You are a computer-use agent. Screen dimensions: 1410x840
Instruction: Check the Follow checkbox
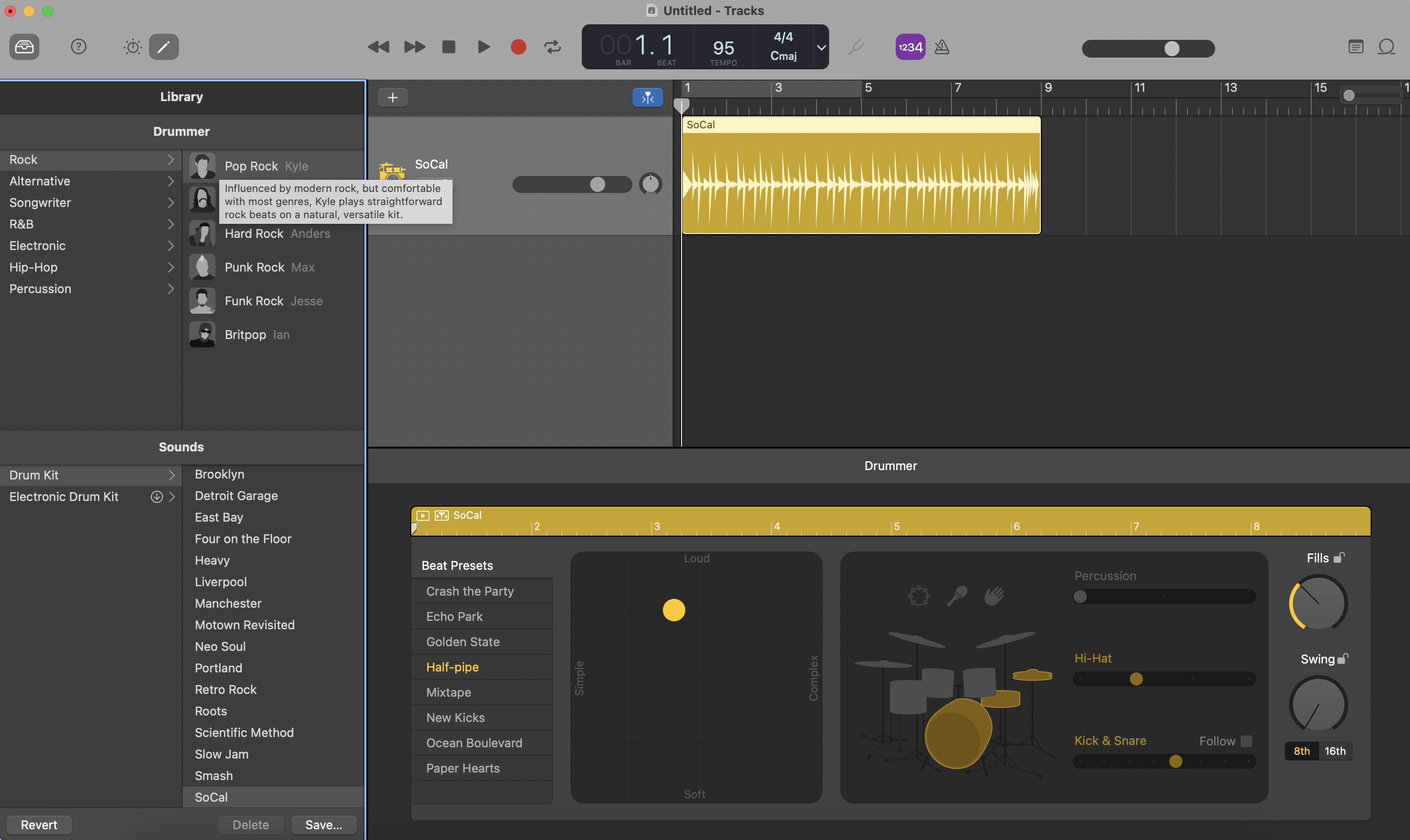1247,741
